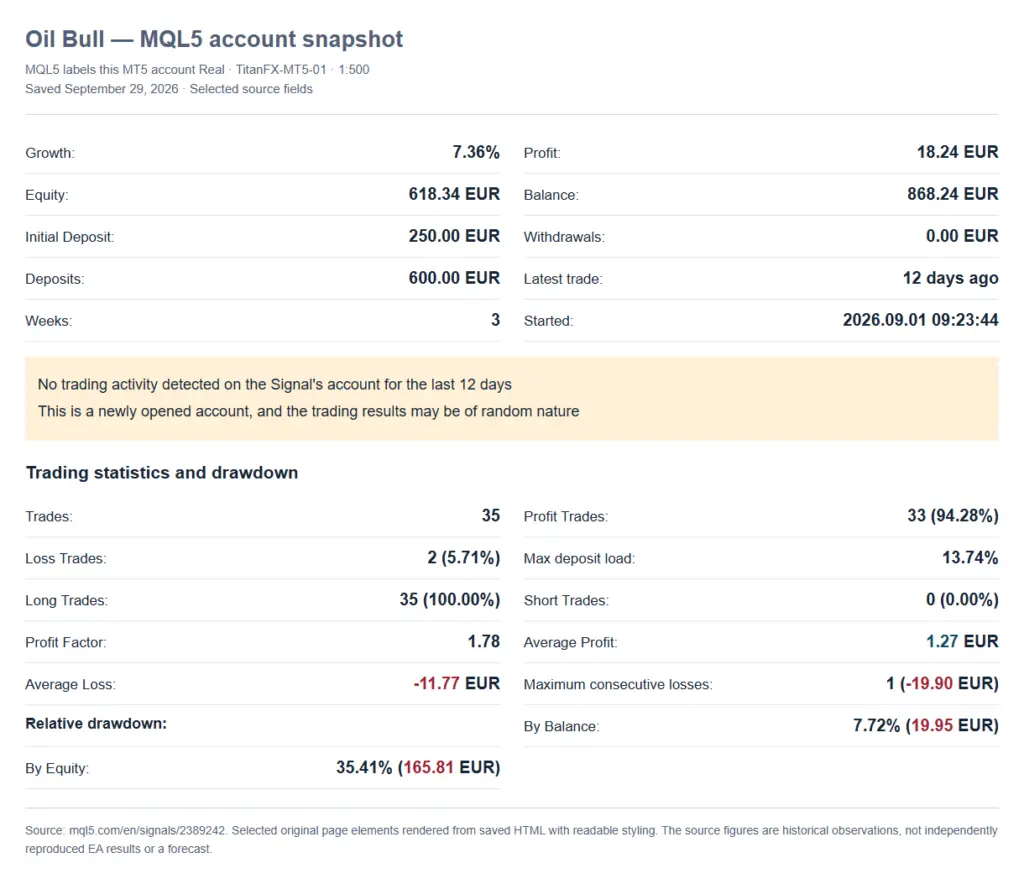
Task: Select the Initial Deposit value 250.00 EUR
Action: pyautogui.click(x=455, y=236)
